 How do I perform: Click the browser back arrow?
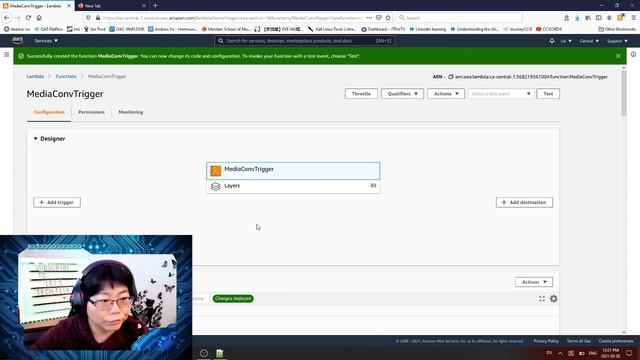pos(7,18)
